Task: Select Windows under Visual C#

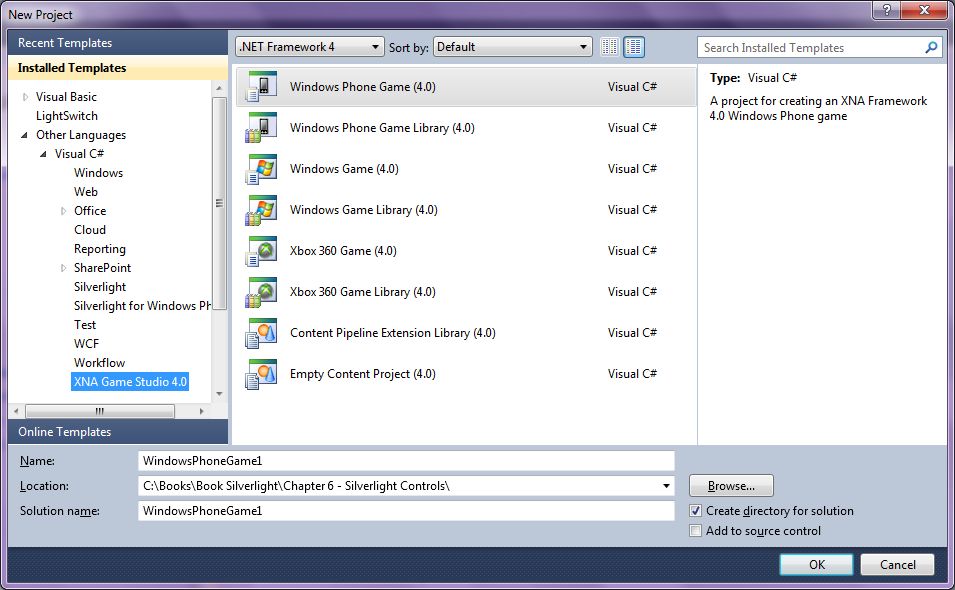Action: pyautogui.click(x=98, y=173)
